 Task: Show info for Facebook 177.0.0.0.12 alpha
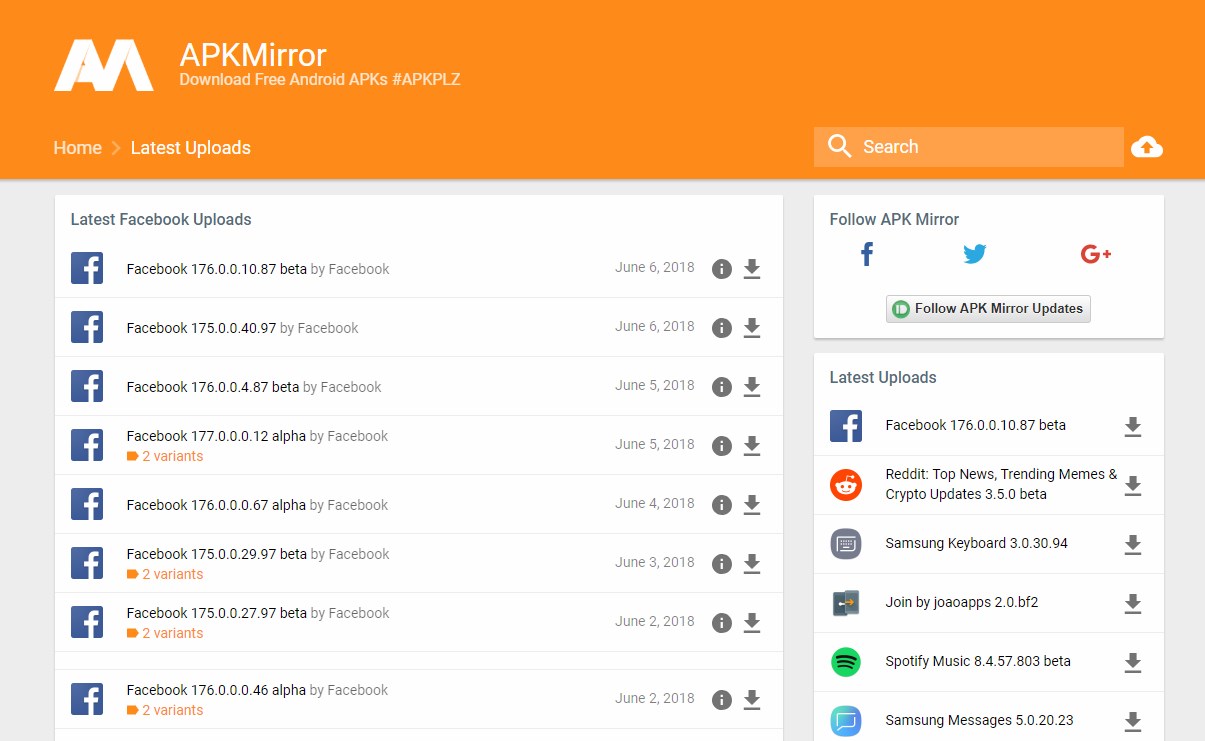pos(722,446)
